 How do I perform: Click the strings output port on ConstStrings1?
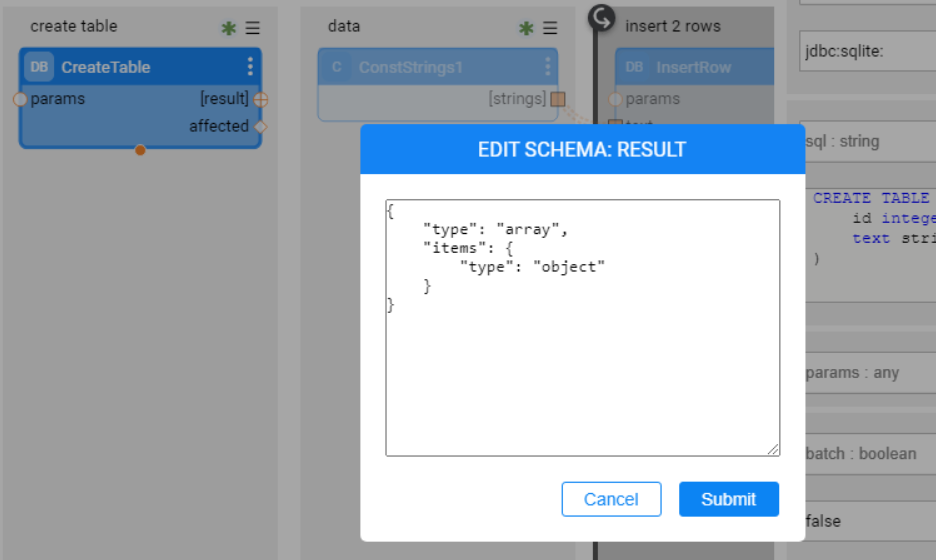tap(558, 99)
